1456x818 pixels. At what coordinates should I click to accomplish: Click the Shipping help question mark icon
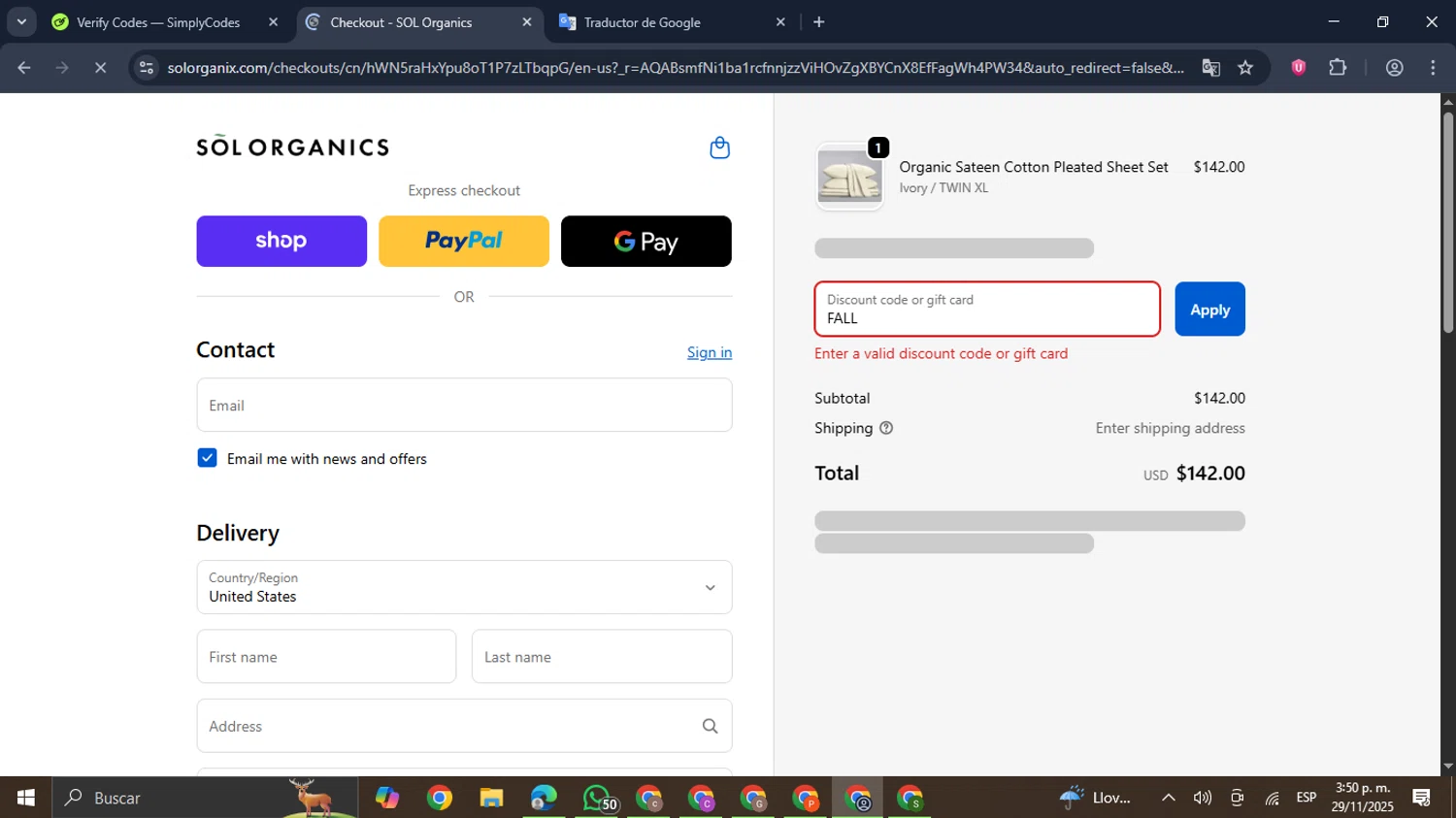tap(886, 428)
